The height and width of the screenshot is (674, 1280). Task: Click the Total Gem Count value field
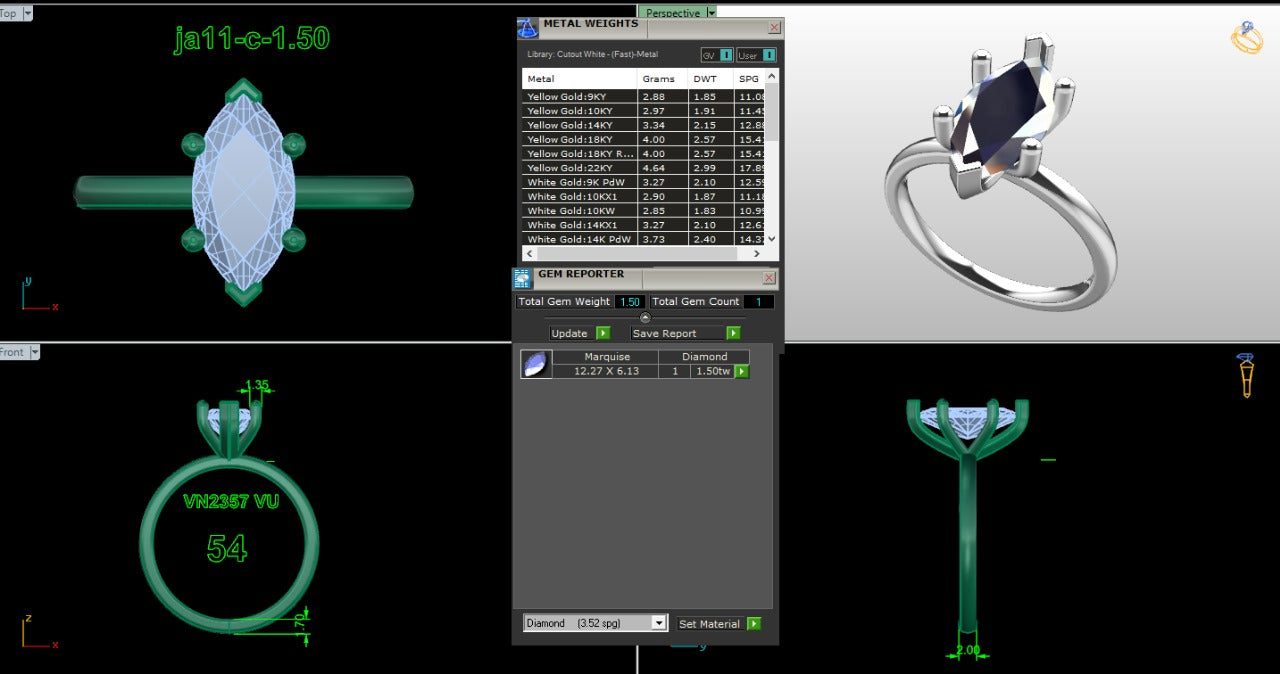[758, 301]
